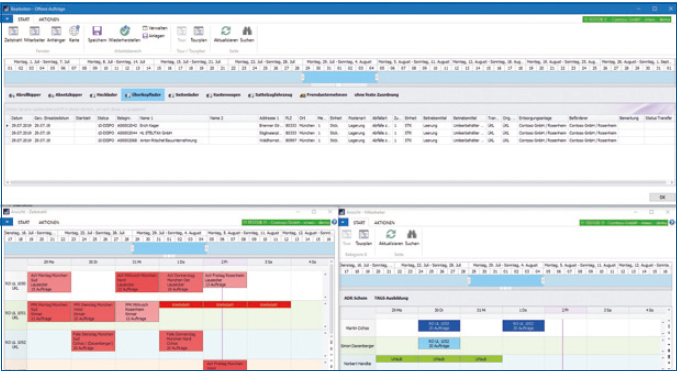Select the 'ohne feste Zuordnung' tab

click(376, 95)
